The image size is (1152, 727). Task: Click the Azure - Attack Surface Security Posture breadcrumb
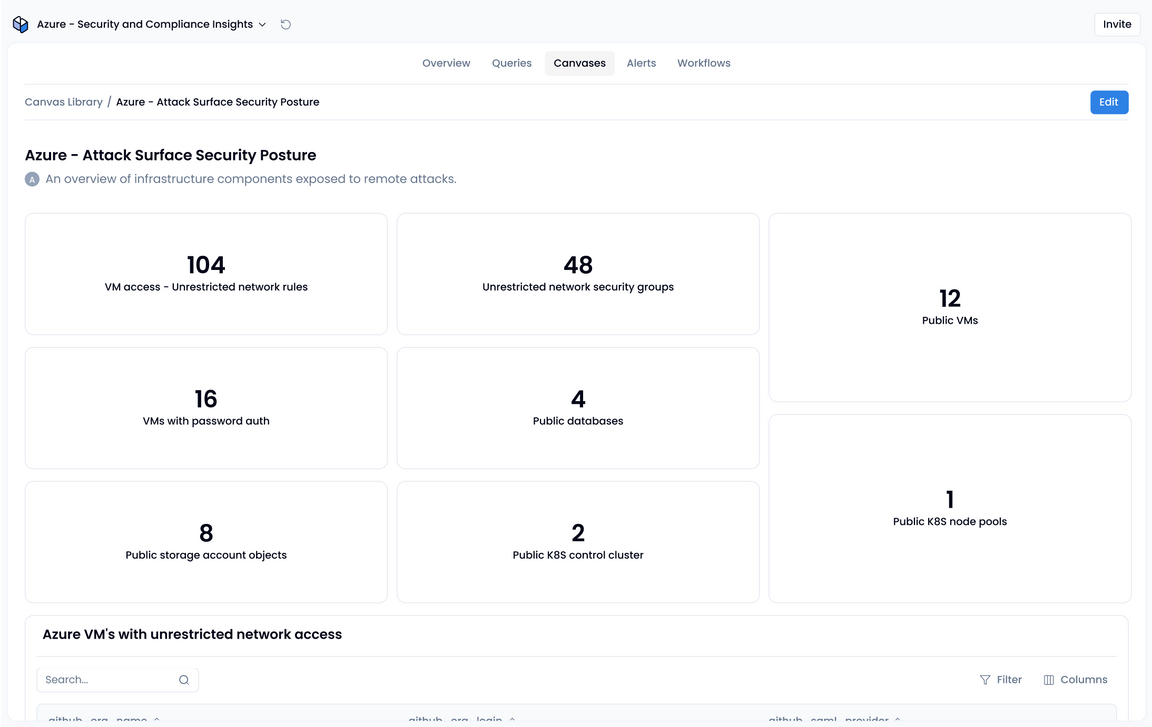(217, 102)
